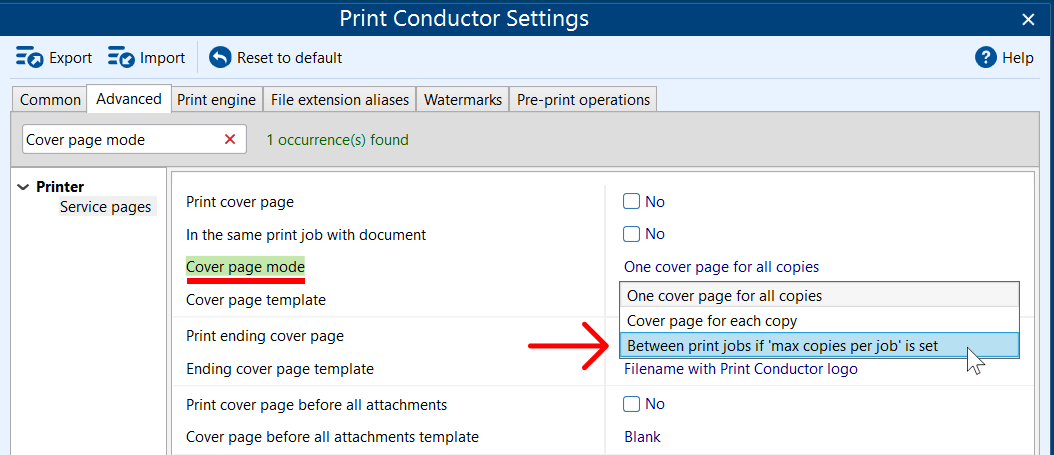Click Cover page before all attachments template label
This screenshot has height=455, width=1054.
[x=332, y=437]
